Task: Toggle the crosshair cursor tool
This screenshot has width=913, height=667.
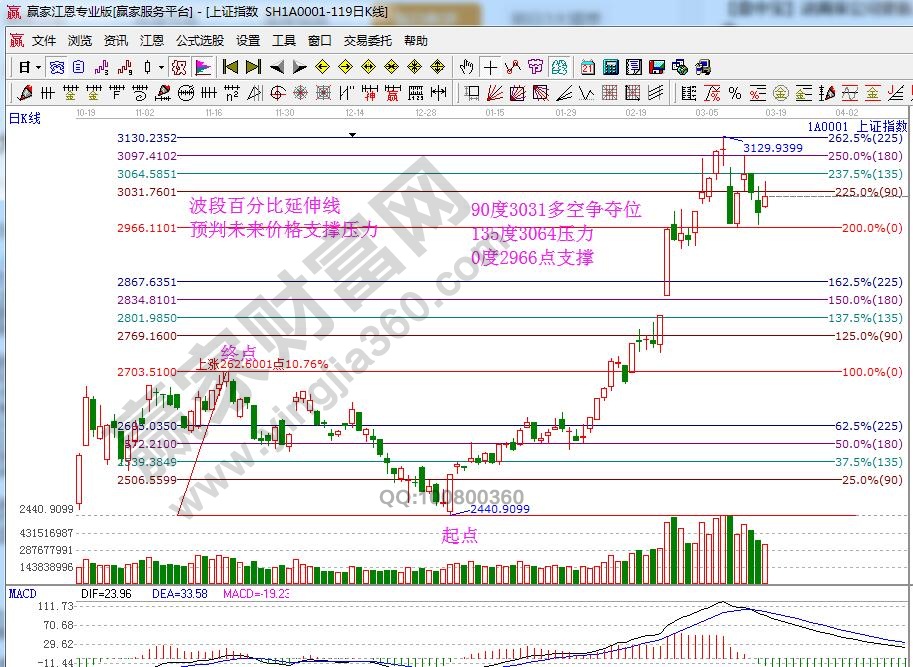Action: [490, 67]
